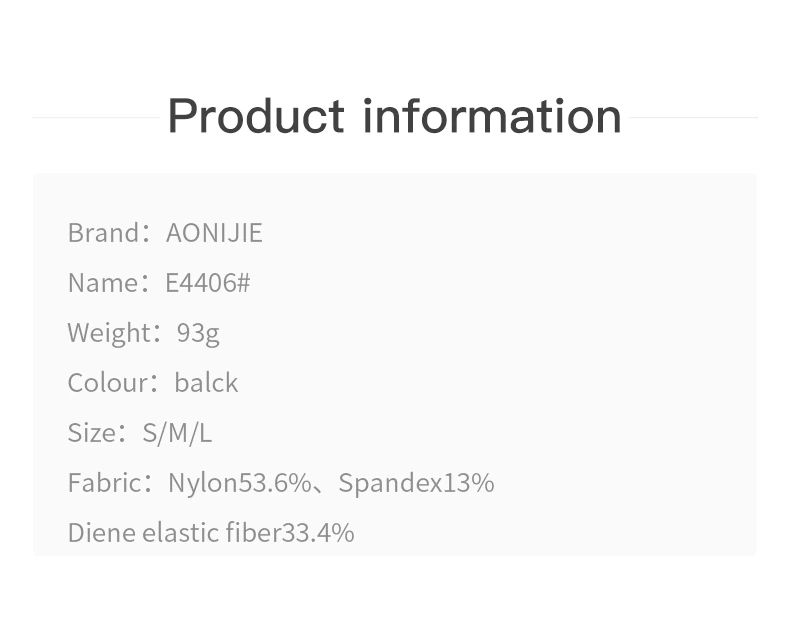790x624 pixels.
Task: Select the Nylon53.6% text
Action: (x=240, y=482)
